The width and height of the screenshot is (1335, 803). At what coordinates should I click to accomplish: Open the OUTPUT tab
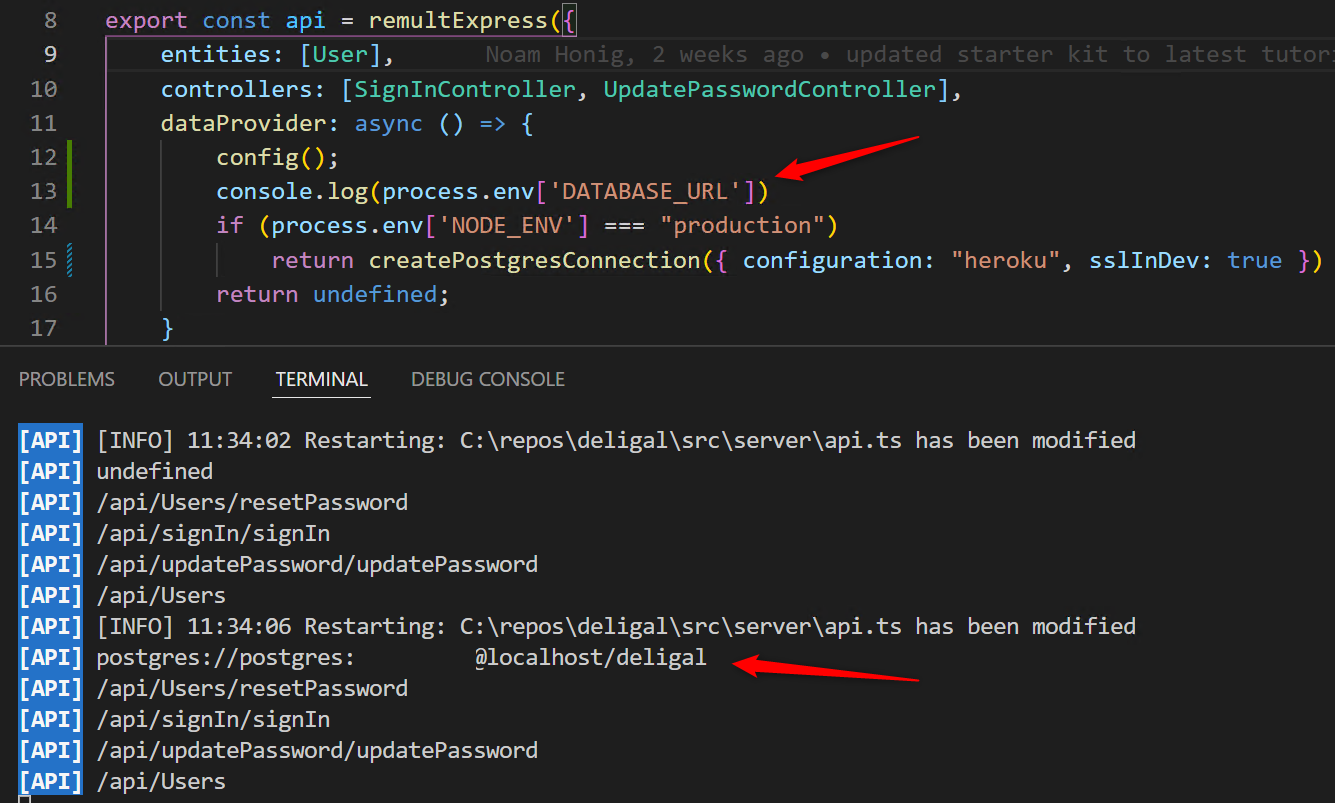point(194,379)
